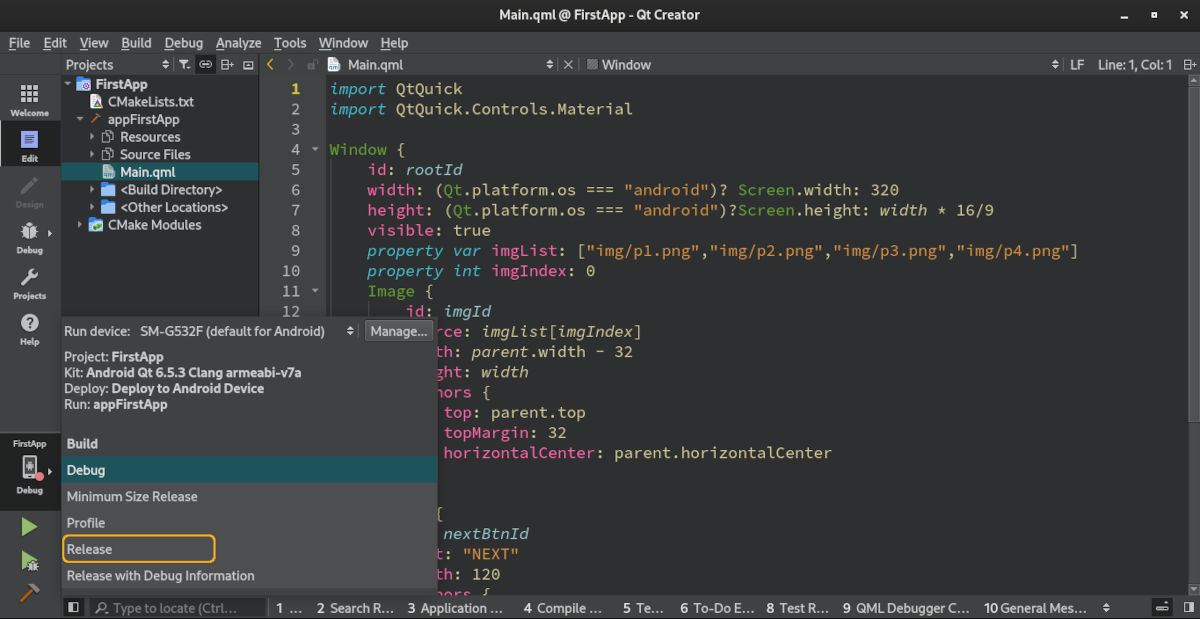Open Design mode in sidebar
The height and width of the screenshot is (619, 1200).
[29, 192]
